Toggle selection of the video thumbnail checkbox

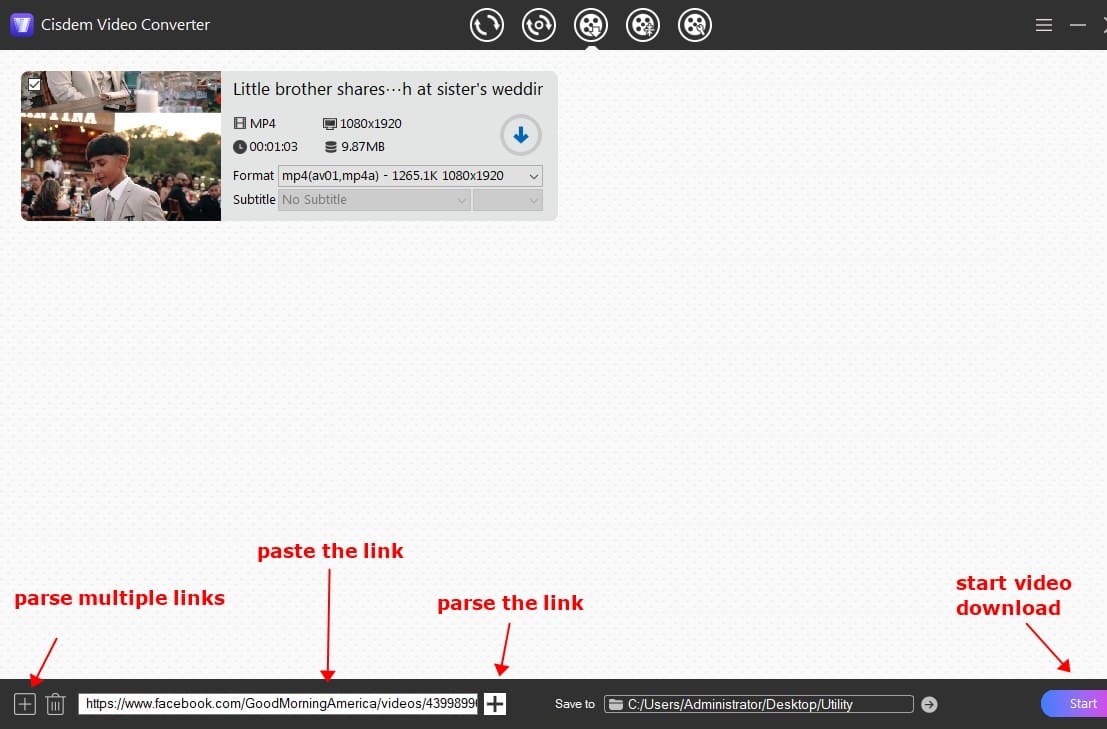(x=35, y=84)
